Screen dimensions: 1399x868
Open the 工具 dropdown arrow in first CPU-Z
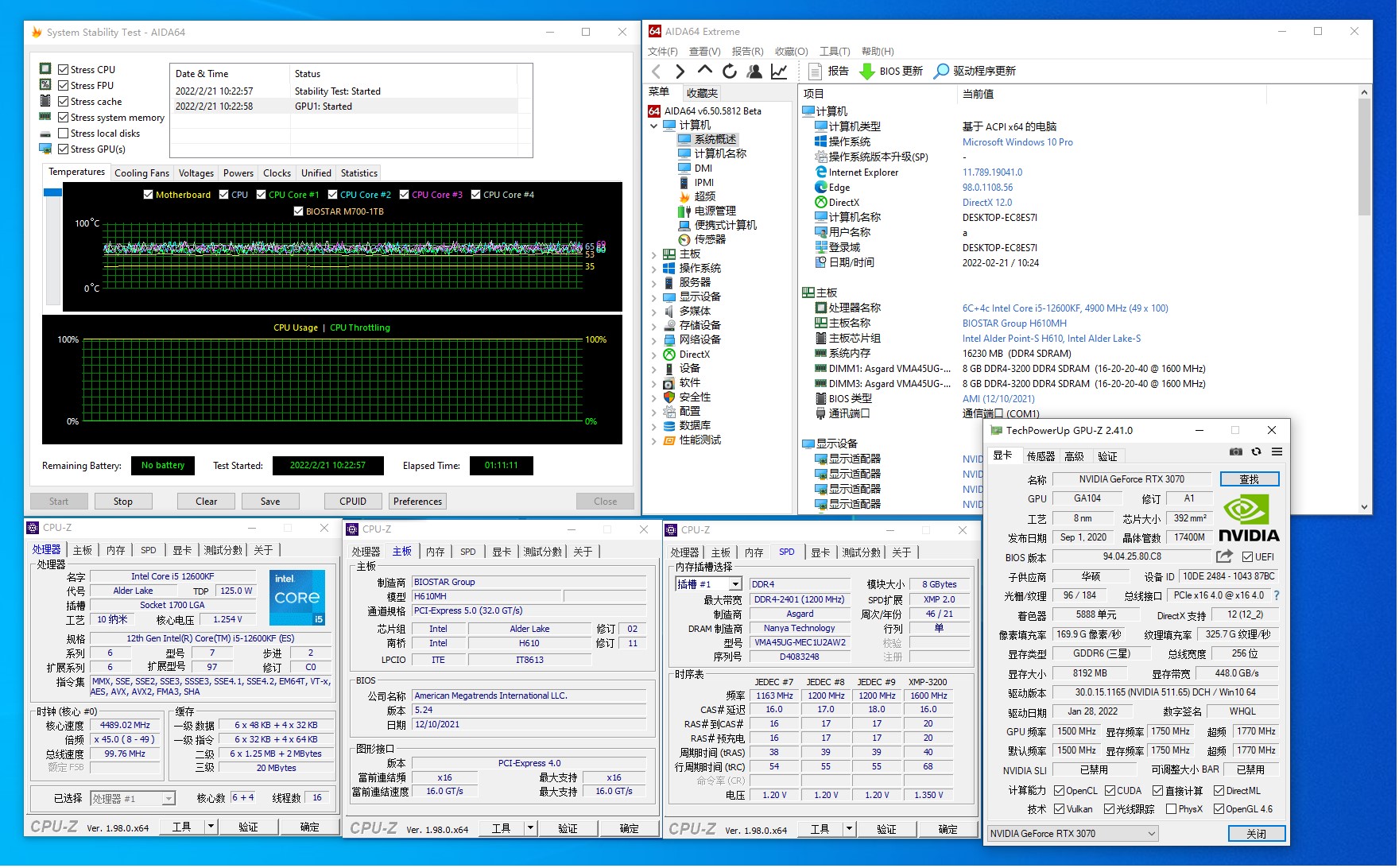point(211,827)
